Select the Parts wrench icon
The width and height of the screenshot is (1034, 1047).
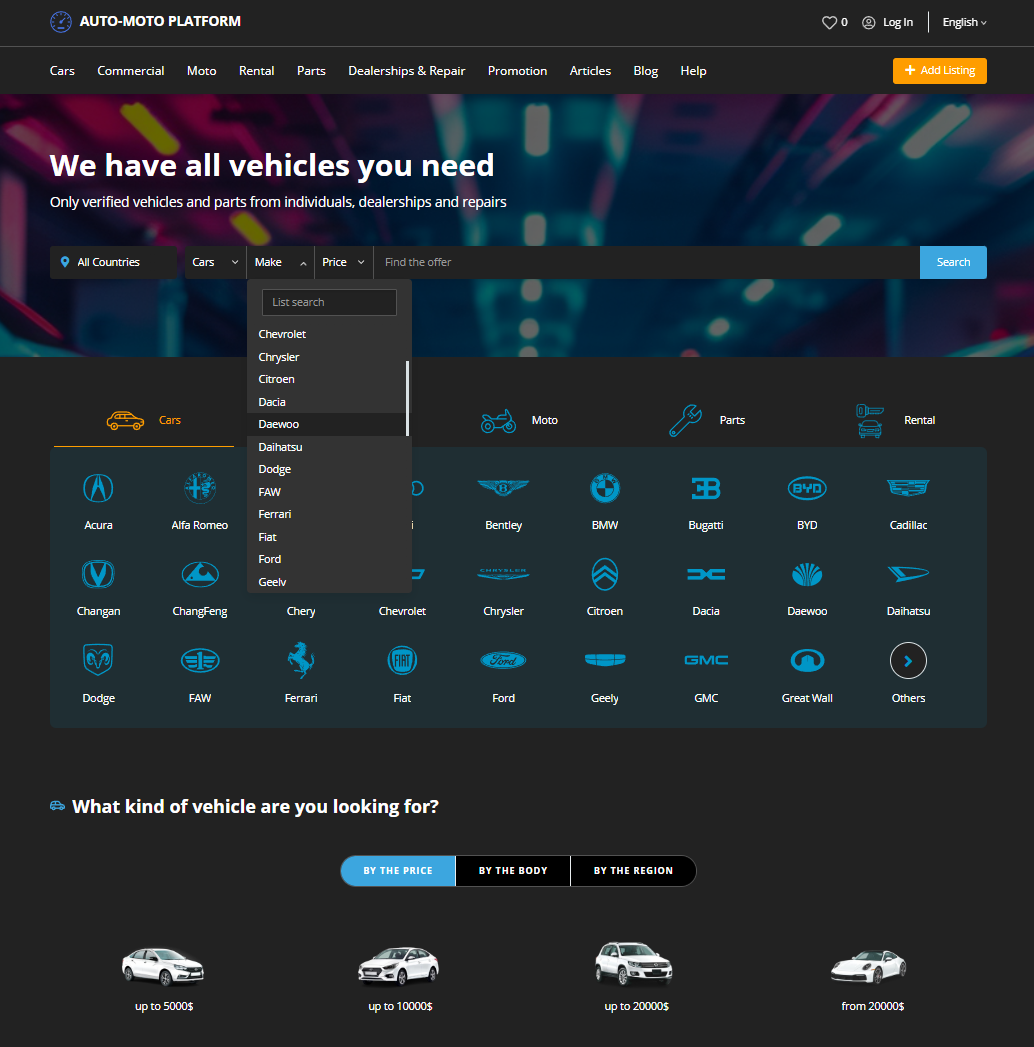pyautogui.click(x=685, y=421)
